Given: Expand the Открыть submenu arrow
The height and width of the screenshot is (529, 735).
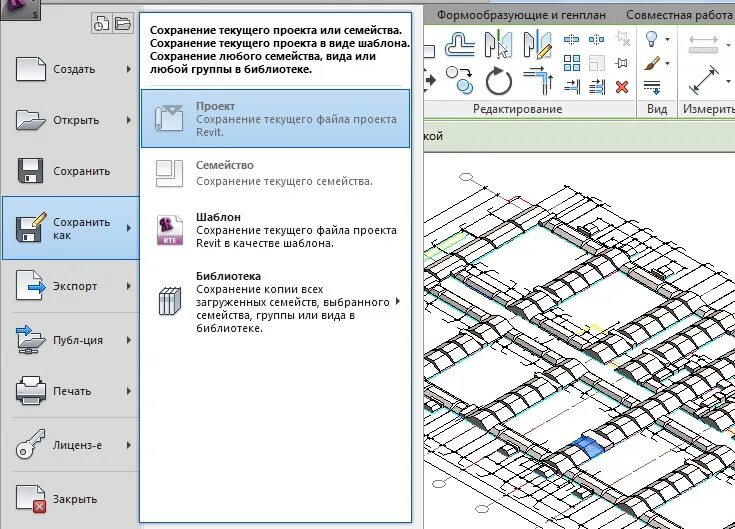Looking at the screenshot, I should (128, 120).
